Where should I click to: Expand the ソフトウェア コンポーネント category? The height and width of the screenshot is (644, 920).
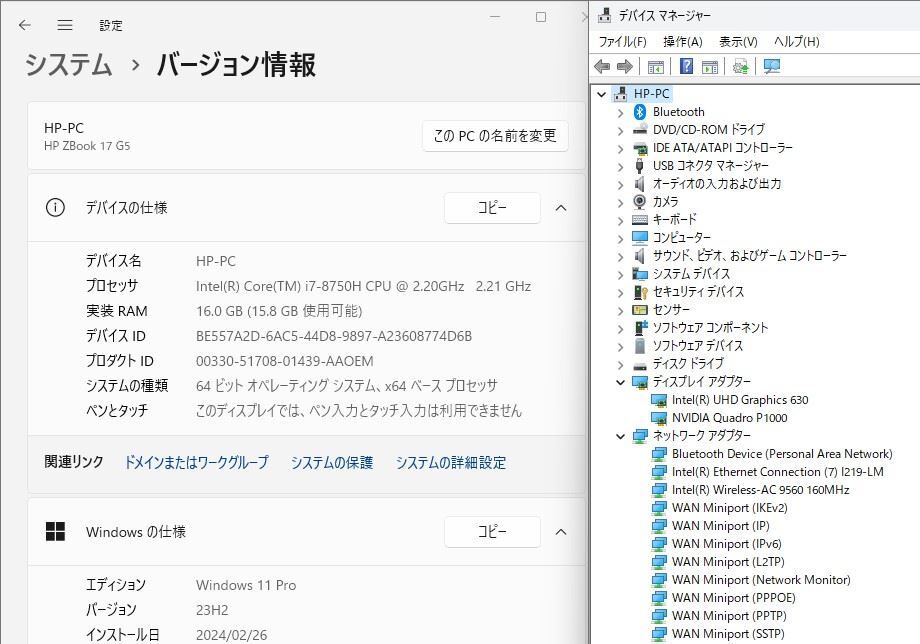coord(621,328)
